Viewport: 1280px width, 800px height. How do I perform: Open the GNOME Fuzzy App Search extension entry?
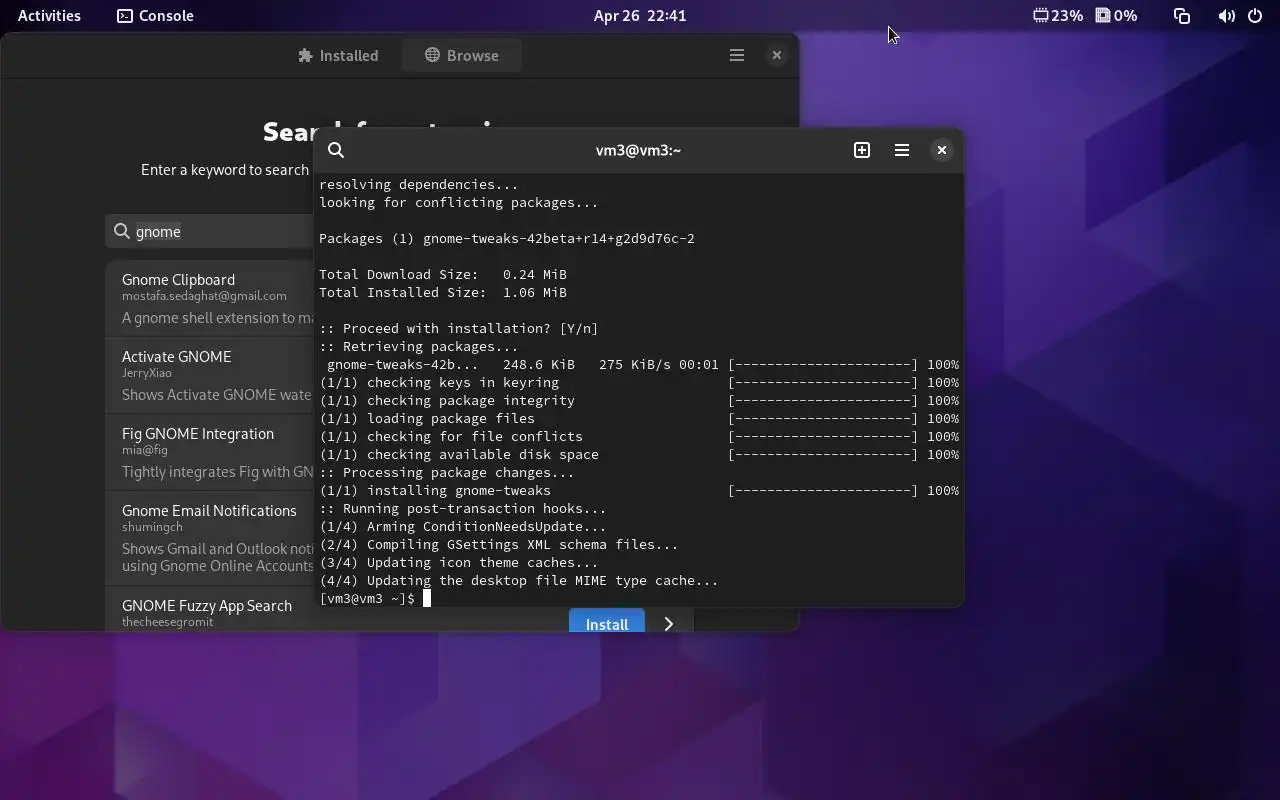point(210,610)
